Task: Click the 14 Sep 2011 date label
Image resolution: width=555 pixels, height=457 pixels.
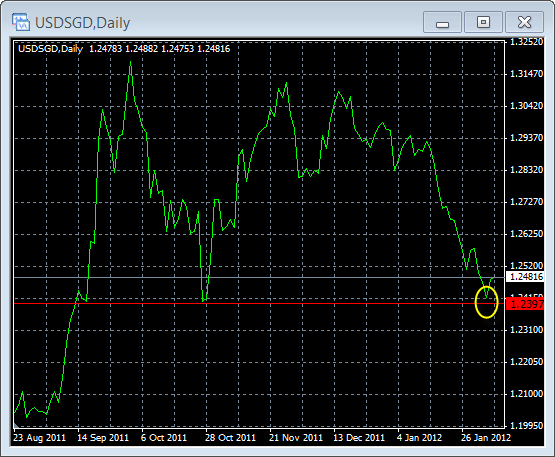Action: (x=103, y=438)
